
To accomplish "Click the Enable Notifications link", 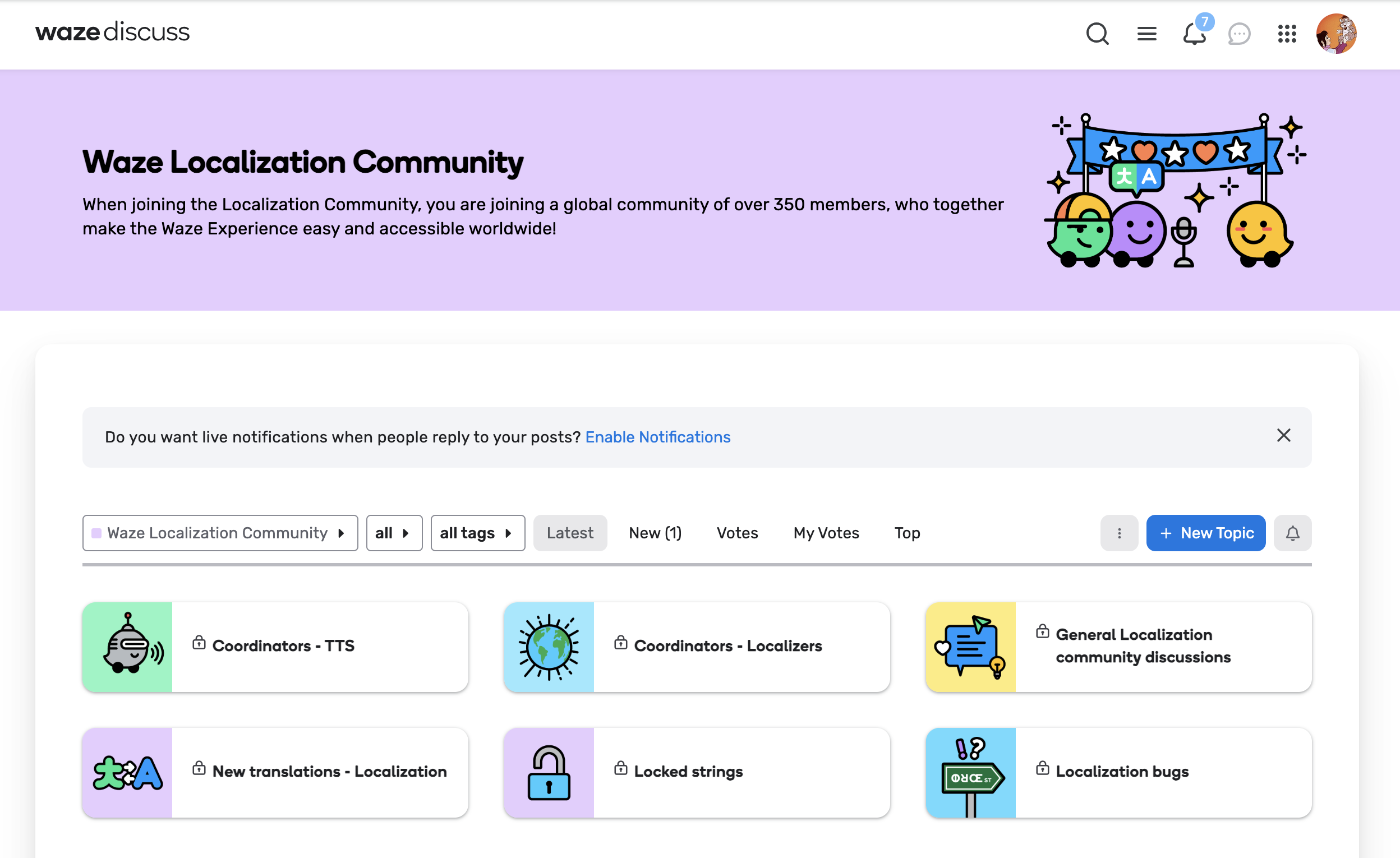I will 657,437.
